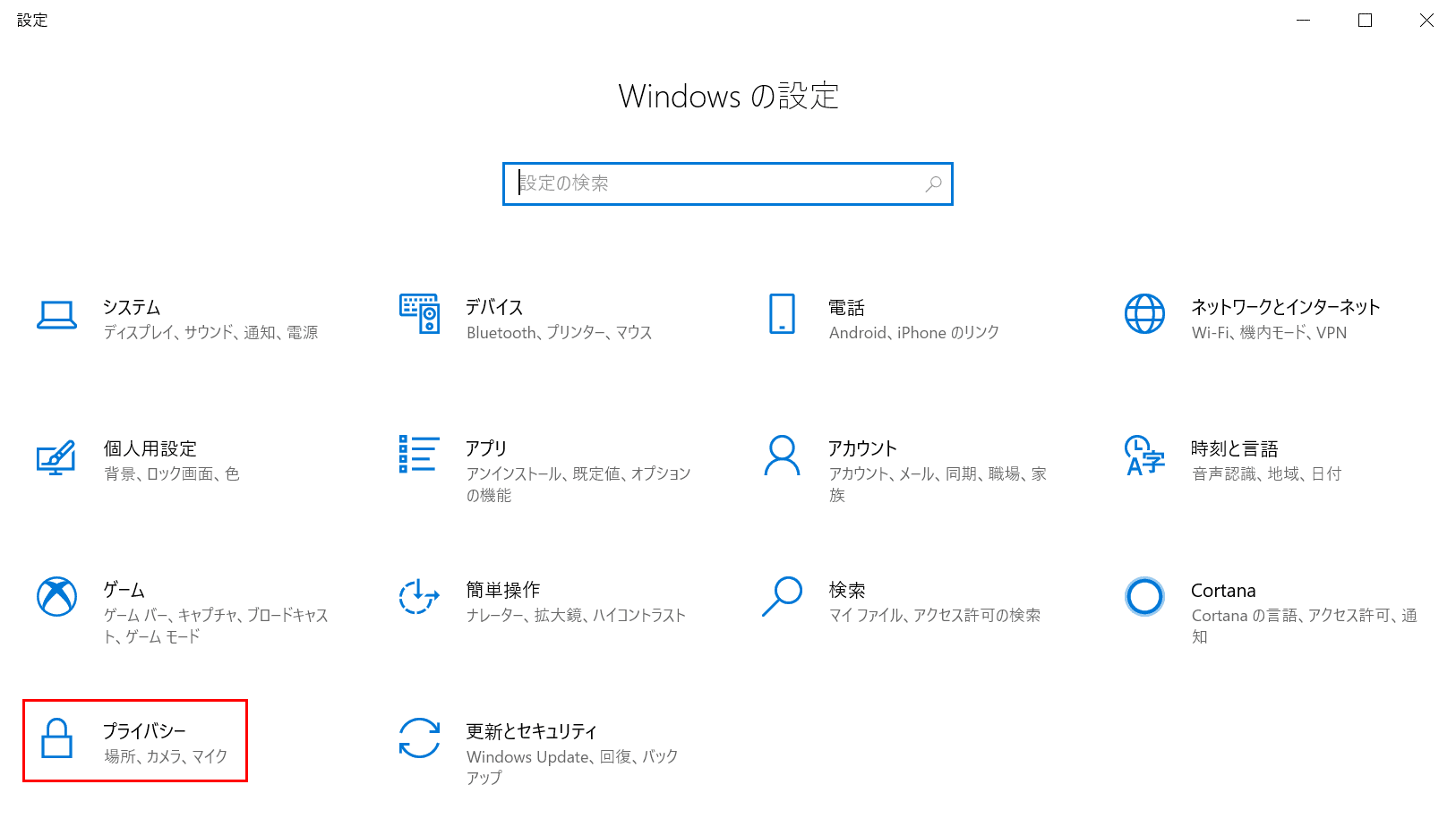Click the text 場所、カメラ、マイク
1456x827 pixels.
click(166, 756)
